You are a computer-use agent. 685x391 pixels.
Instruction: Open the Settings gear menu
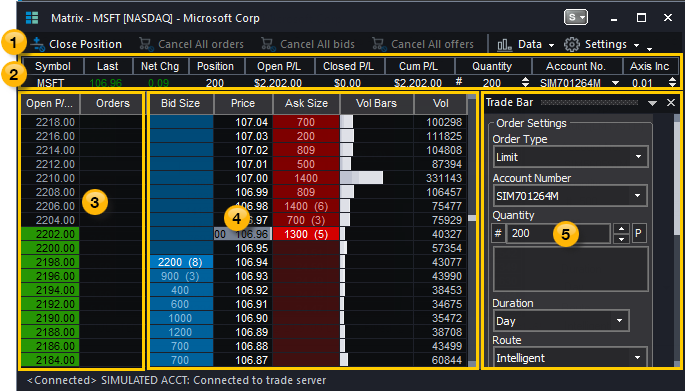point(602,44)
